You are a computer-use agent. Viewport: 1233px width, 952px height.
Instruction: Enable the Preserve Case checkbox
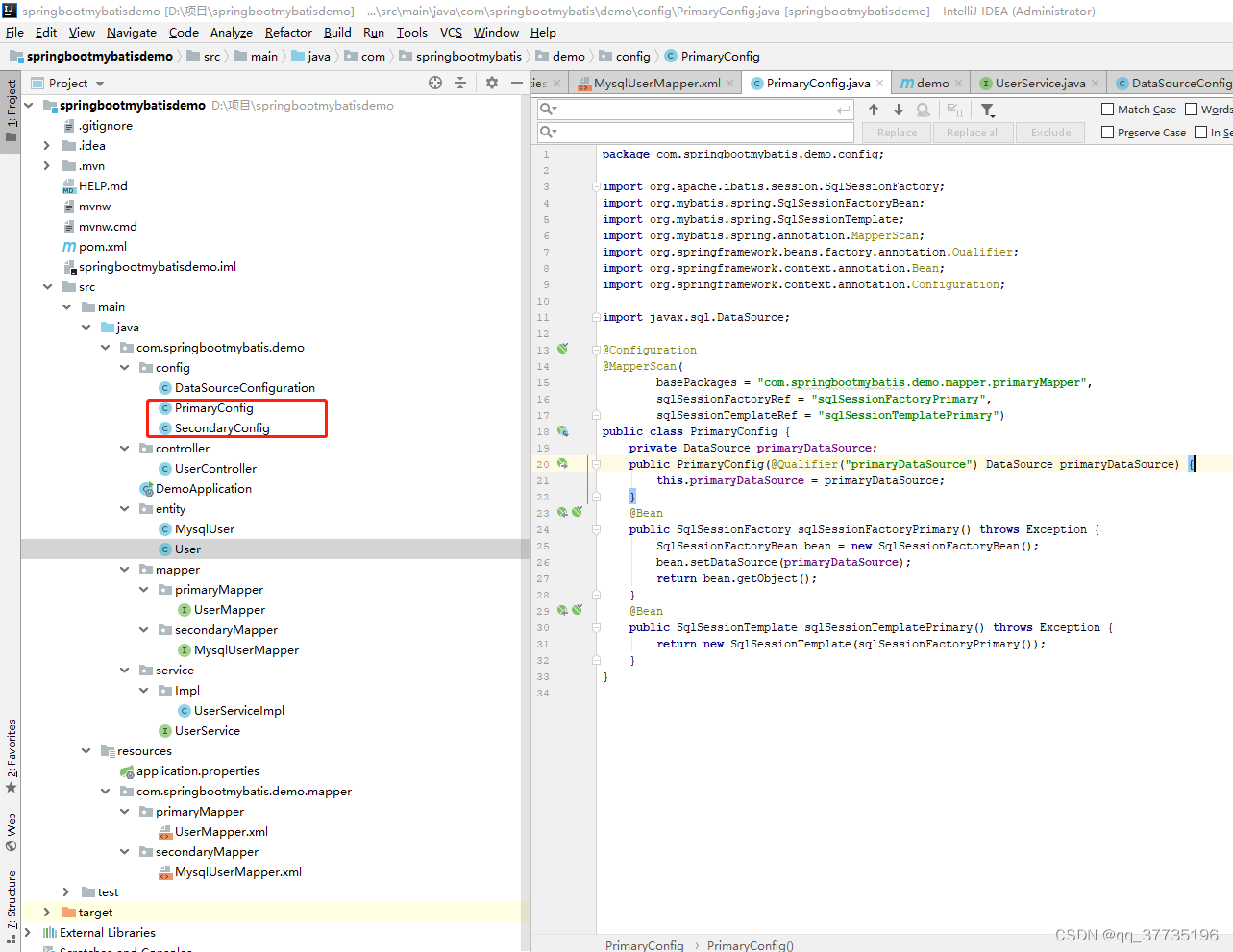point(1108,132)
